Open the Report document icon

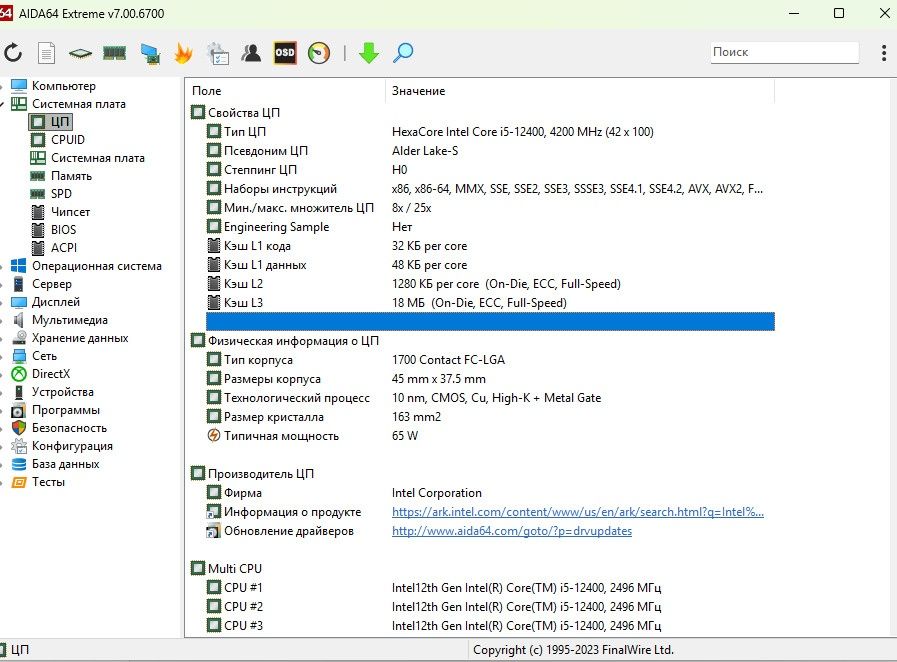pos(46,53)
